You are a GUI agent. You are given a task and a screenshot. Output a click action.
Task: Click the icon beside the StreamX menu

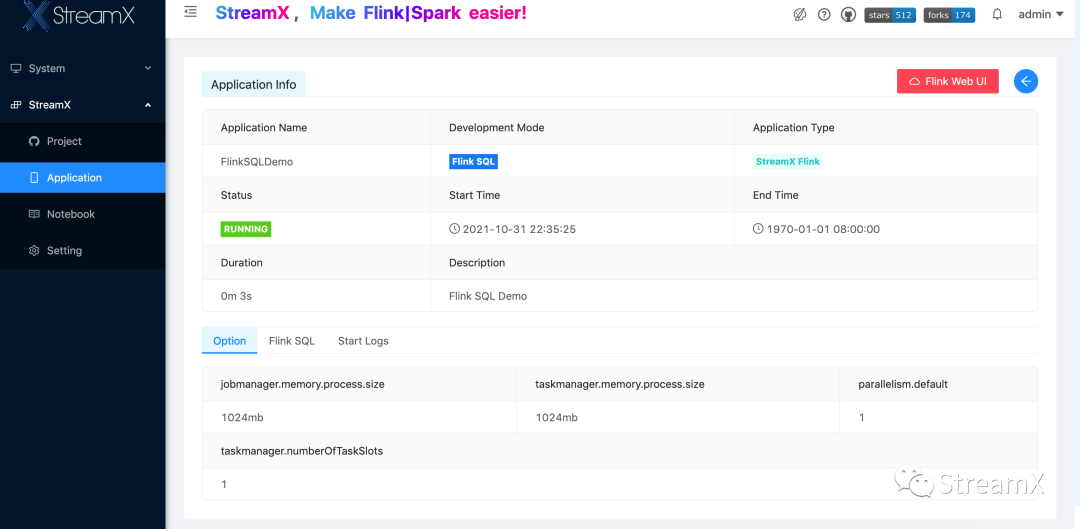16,105
